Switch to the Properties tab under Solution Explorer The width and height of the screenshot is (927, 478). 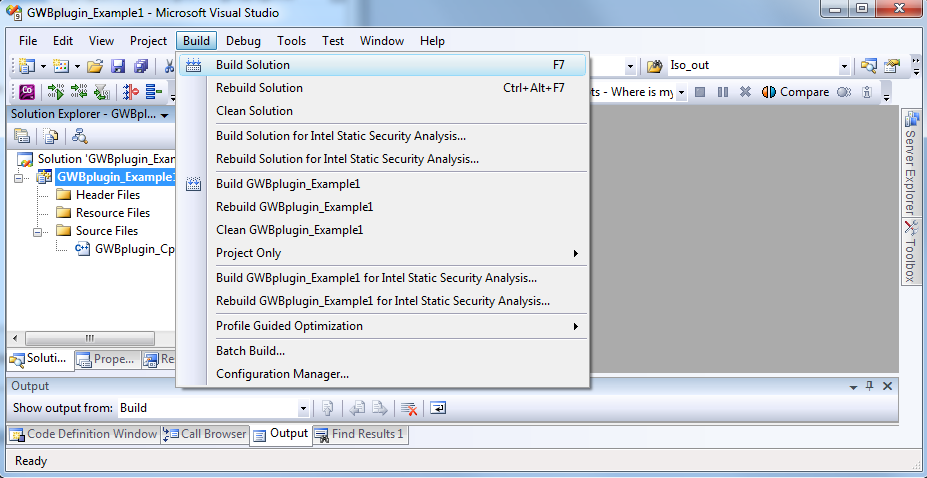[108, 359]
